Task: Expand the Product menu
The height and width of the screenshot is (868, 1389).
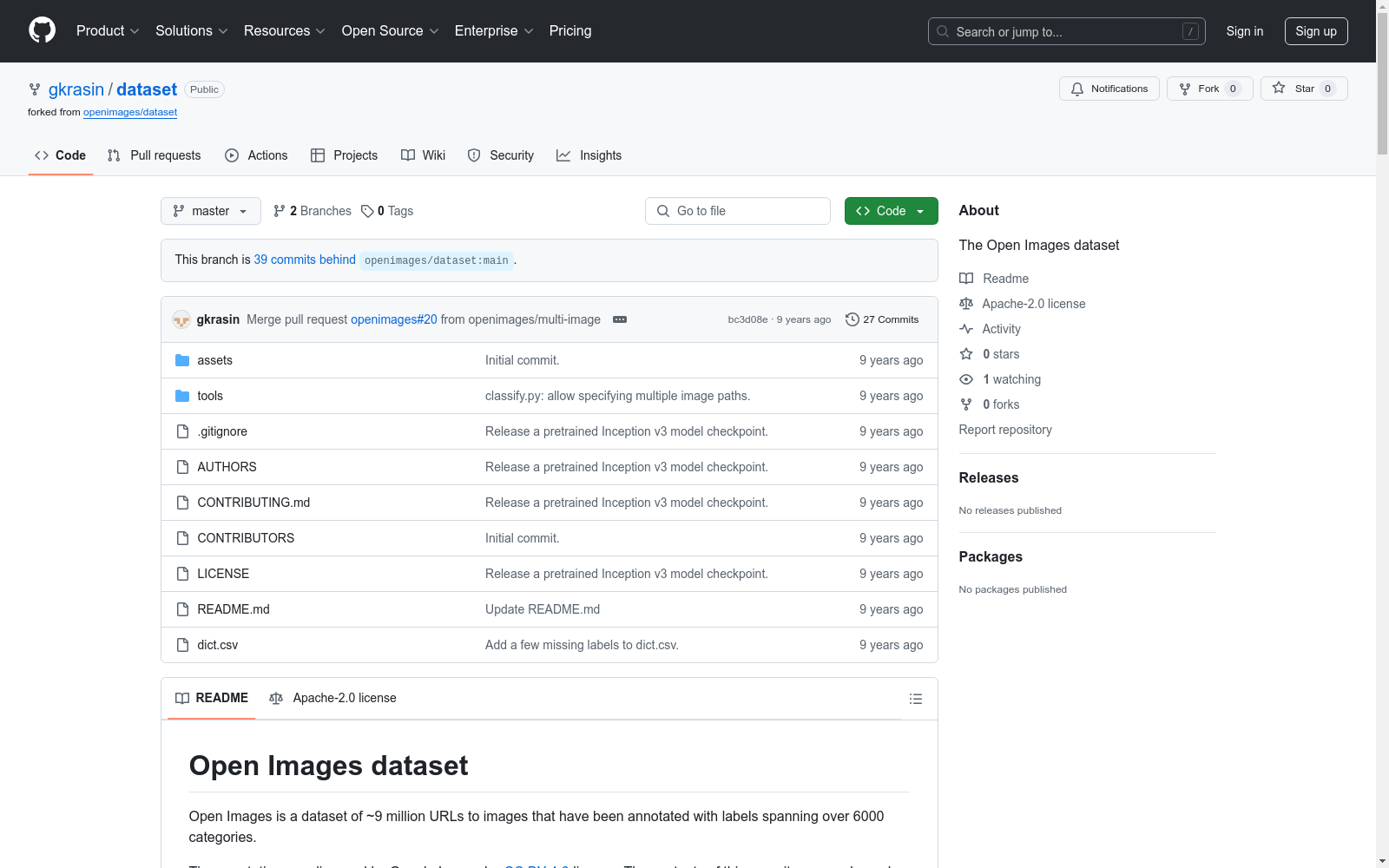Action: tap(108, 31)
